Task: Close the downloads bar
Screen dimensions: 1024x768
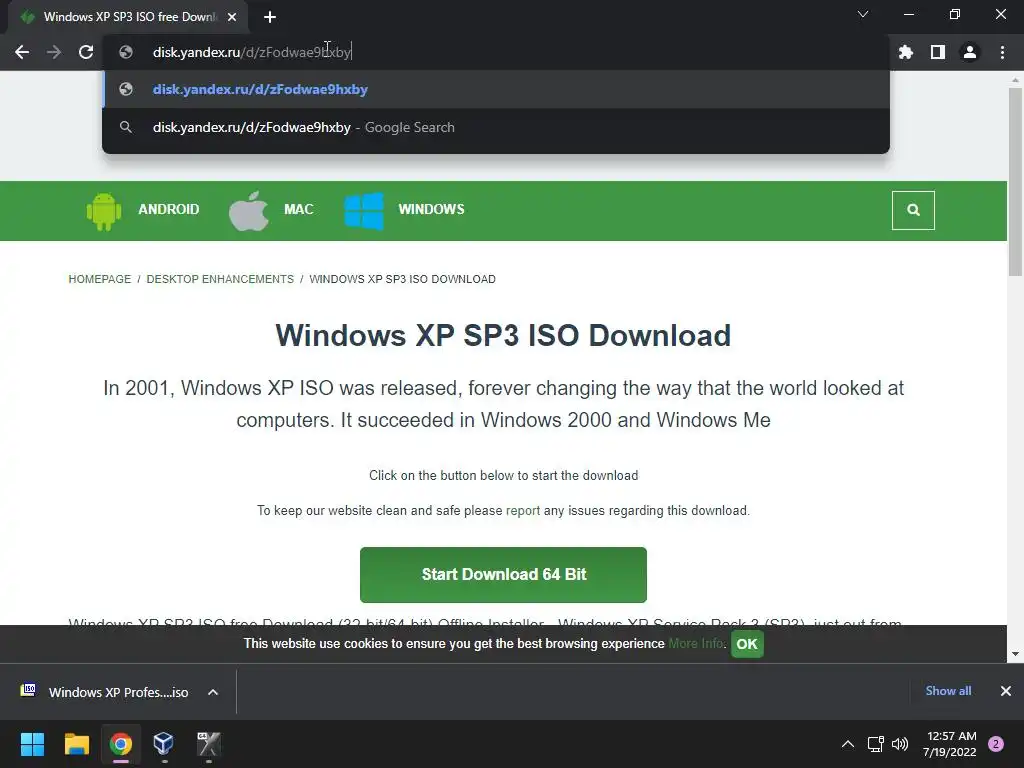Action: click(x=1006, y=691)
